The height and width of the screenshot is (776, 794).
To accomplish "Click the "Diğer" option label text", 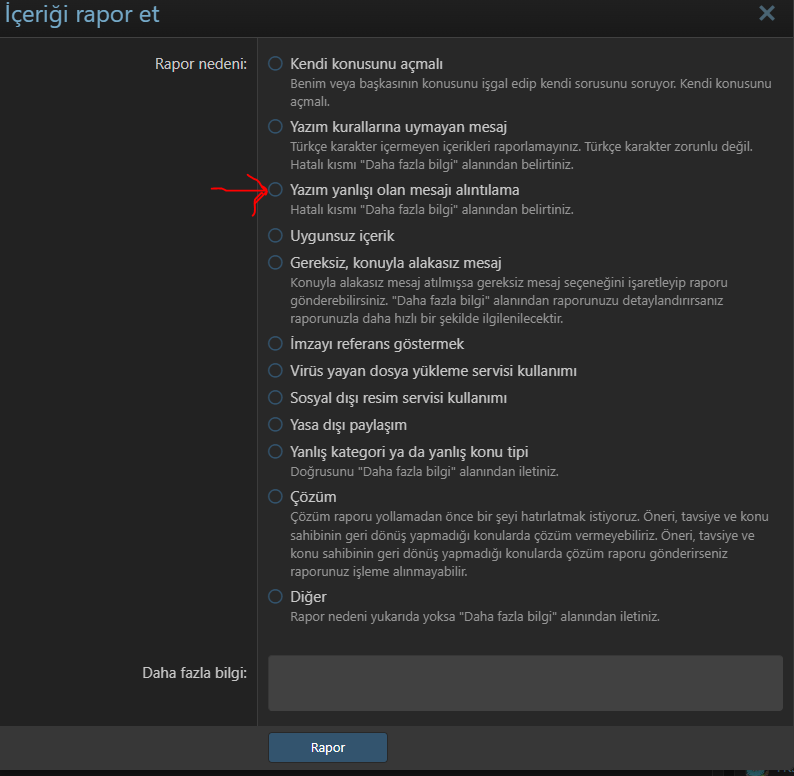I will [308, 596].
